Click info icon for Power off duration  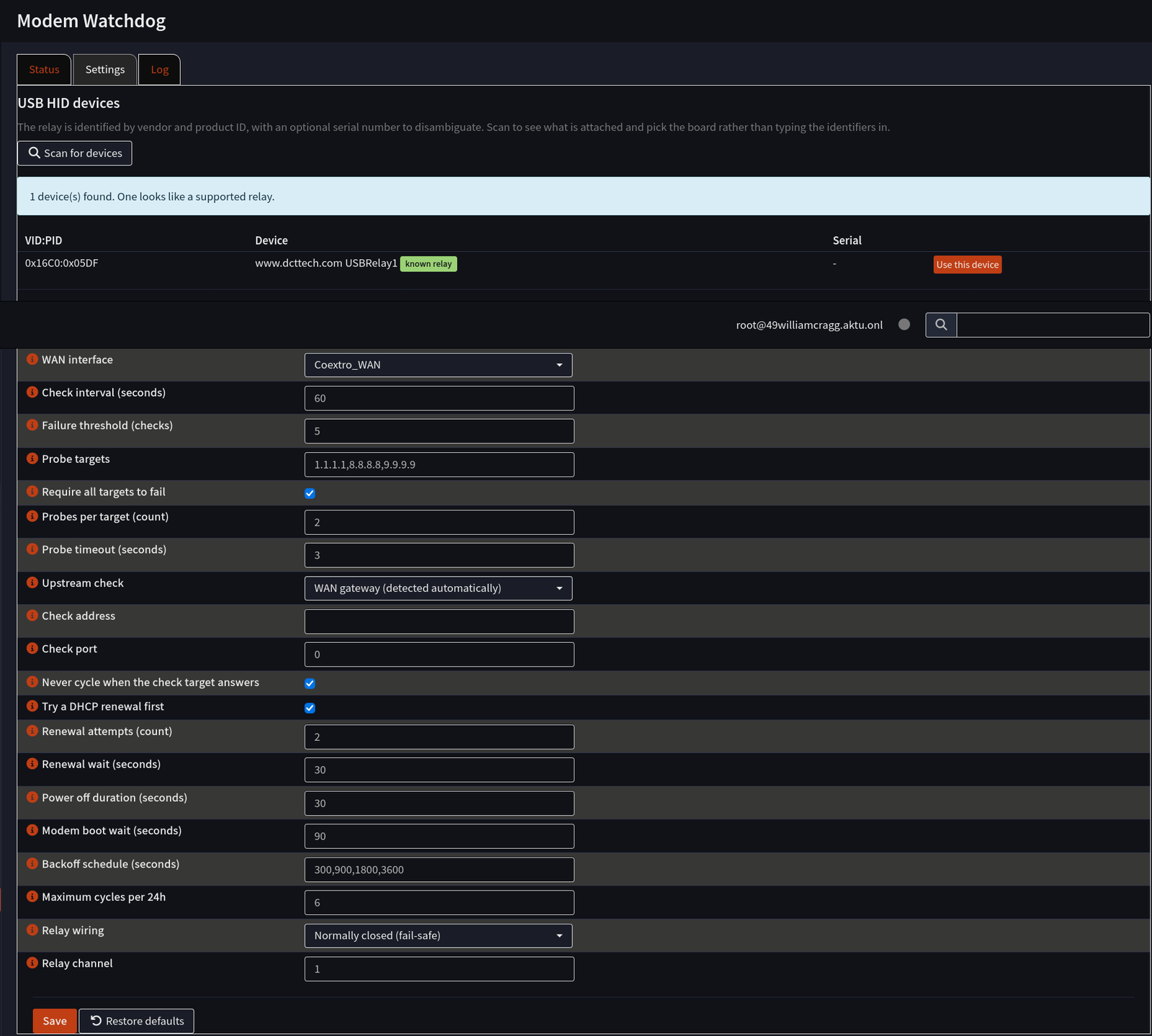32,796
